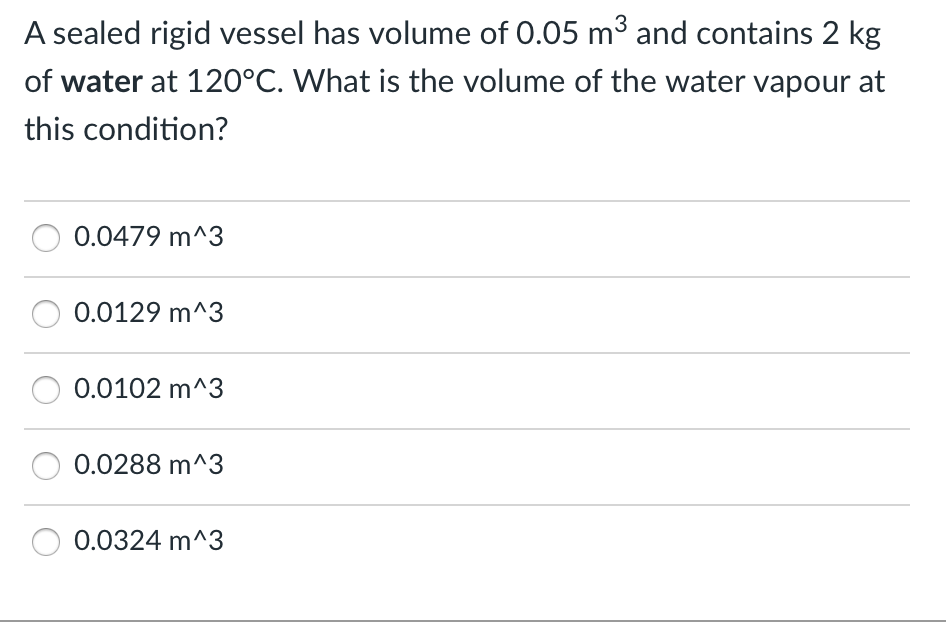Select the radio button for 0.0479 m^3
946x630 pixels.
(x=45, y=238)
